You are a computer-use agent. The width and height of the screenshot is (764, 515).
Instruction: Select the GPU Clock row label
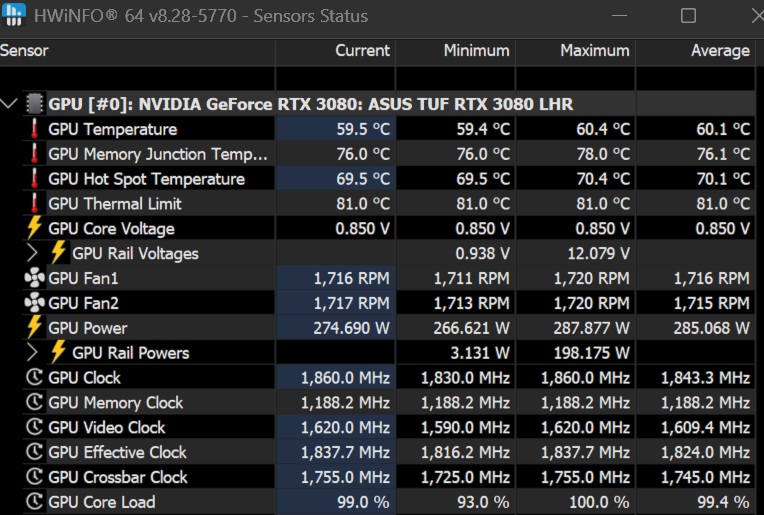[84, 378]
